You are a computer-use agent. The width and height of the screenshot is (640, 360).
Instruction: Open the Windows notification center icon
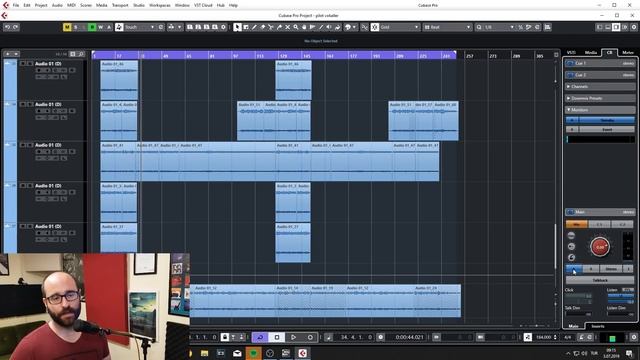point(629,353)
